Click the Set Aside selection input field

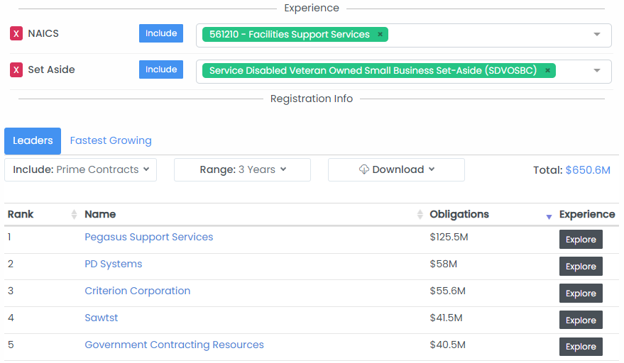pos(404,71)
